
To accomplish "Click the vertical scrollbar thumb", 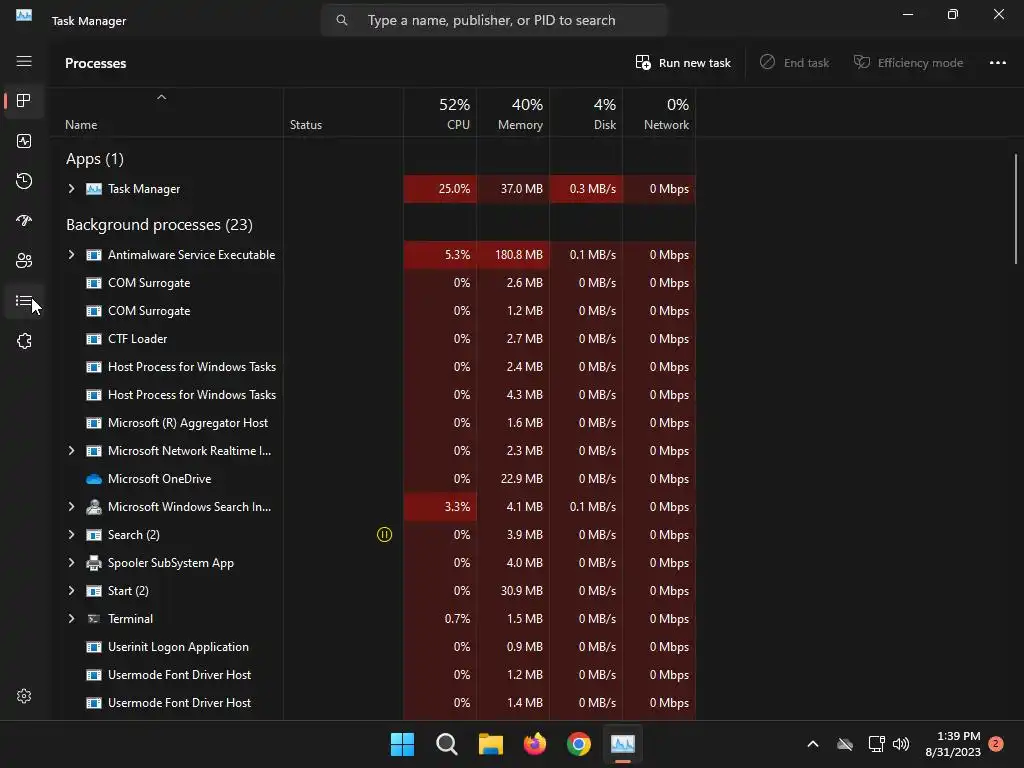I will click(1016, 209).
